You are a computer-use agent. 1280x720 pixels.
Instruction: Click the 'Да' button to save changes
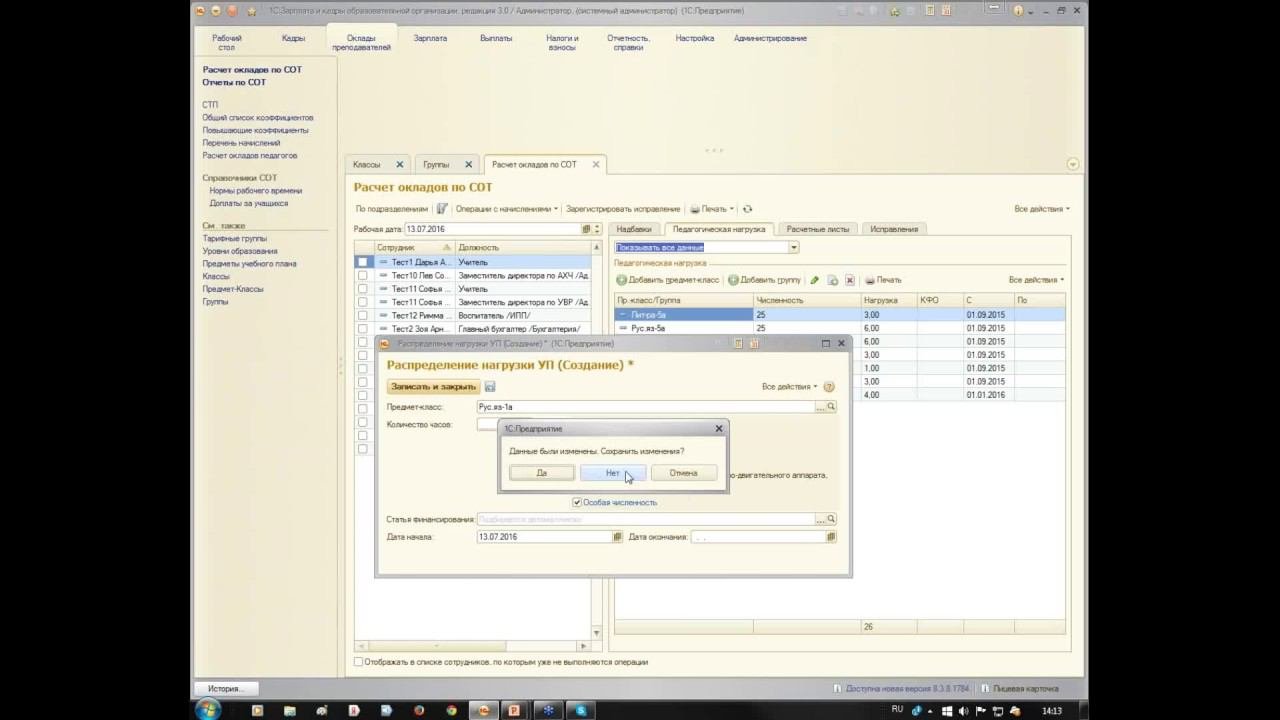[541, 473]
